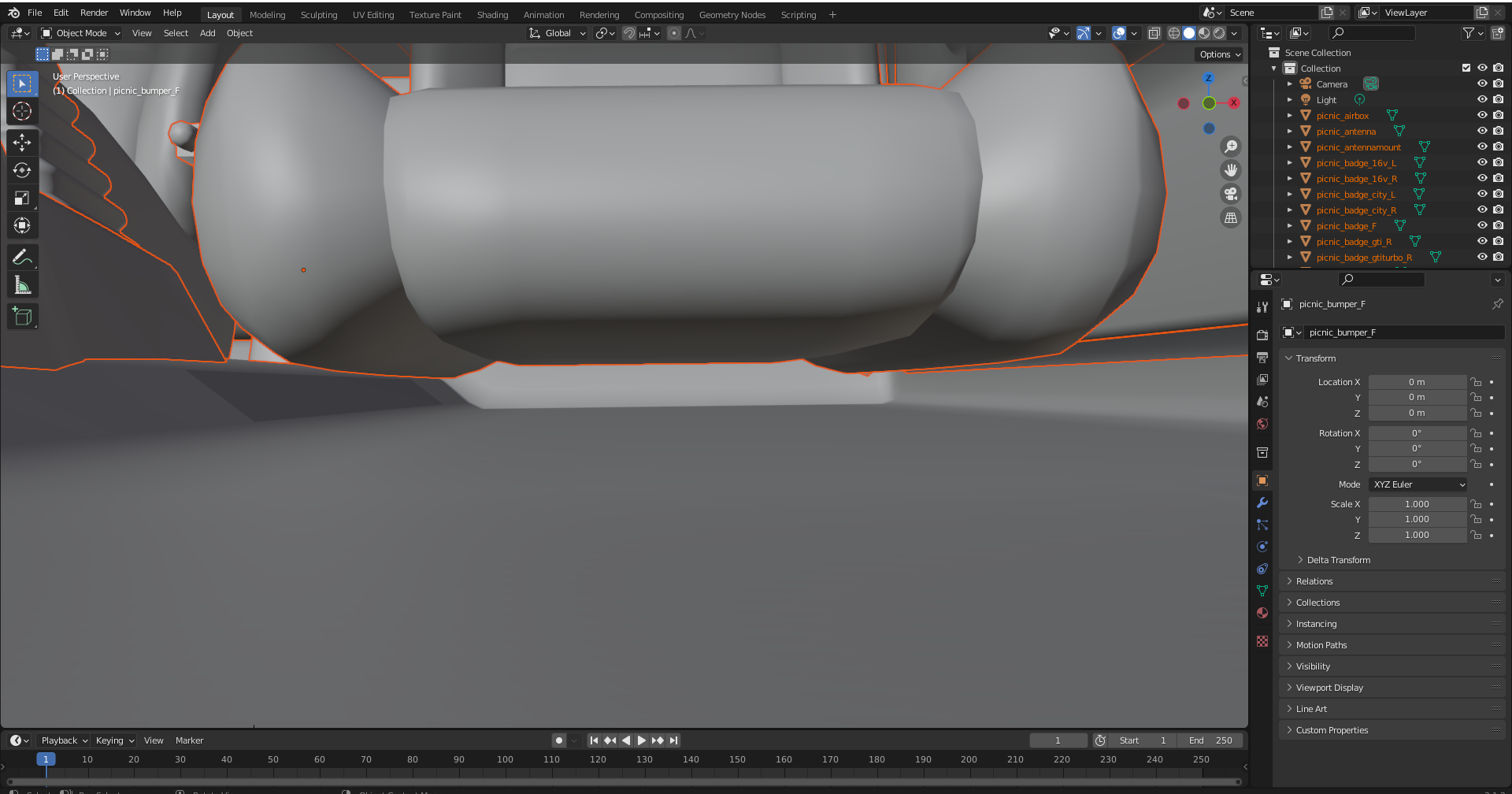Select the Rotate tool

coord(22,170)
